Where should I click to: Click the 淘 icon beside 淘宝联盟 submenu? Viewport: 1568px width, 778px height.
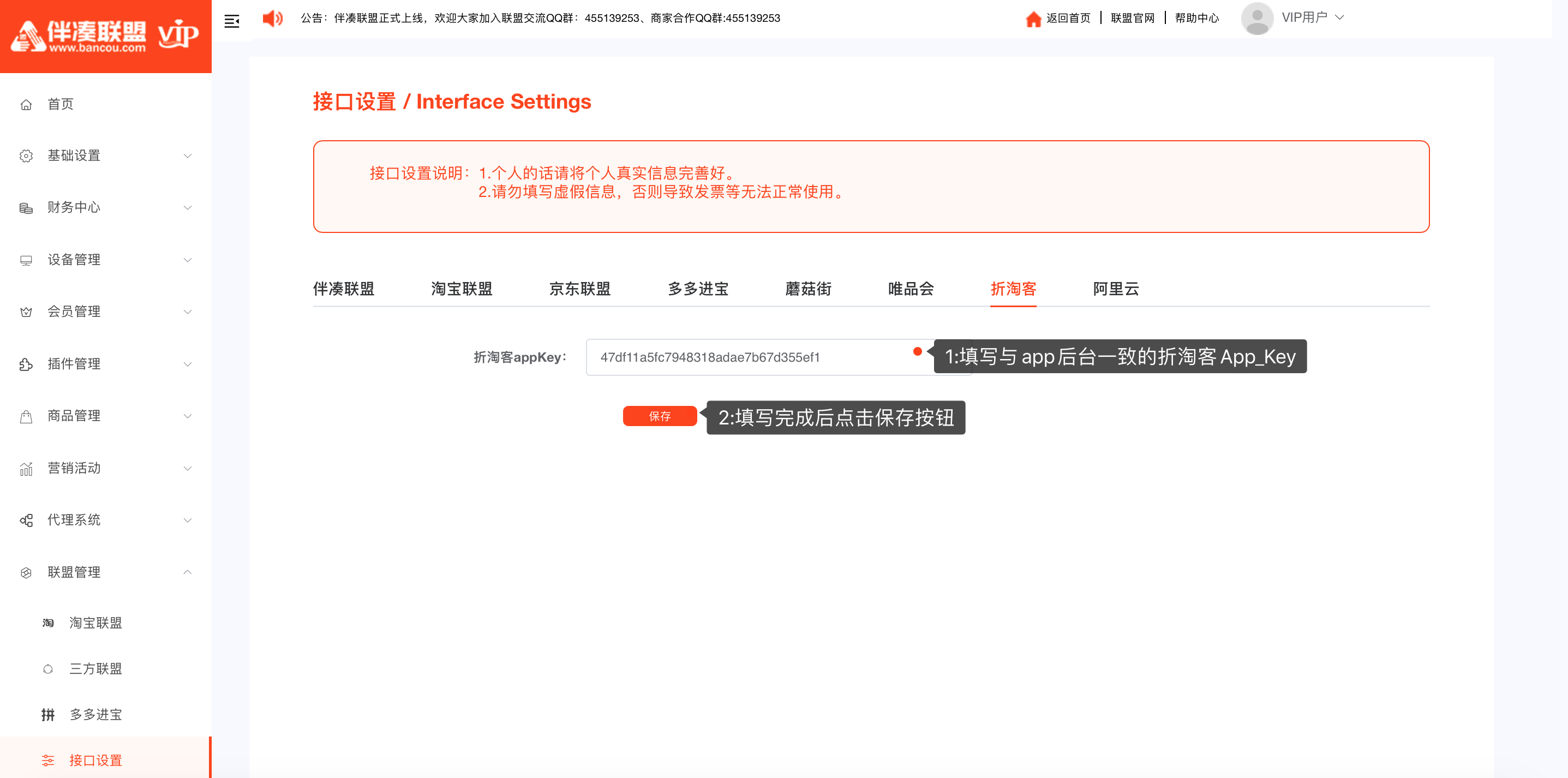pos(48,623)
